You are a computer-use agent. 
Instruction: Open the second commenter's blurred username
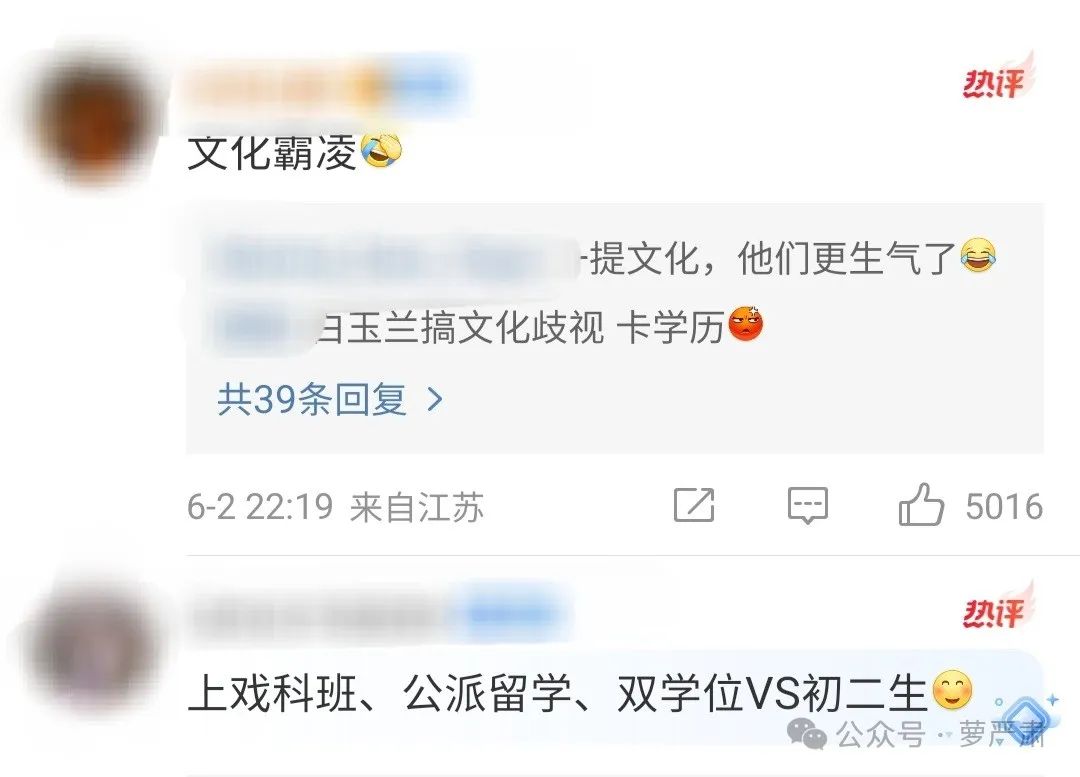379,613
